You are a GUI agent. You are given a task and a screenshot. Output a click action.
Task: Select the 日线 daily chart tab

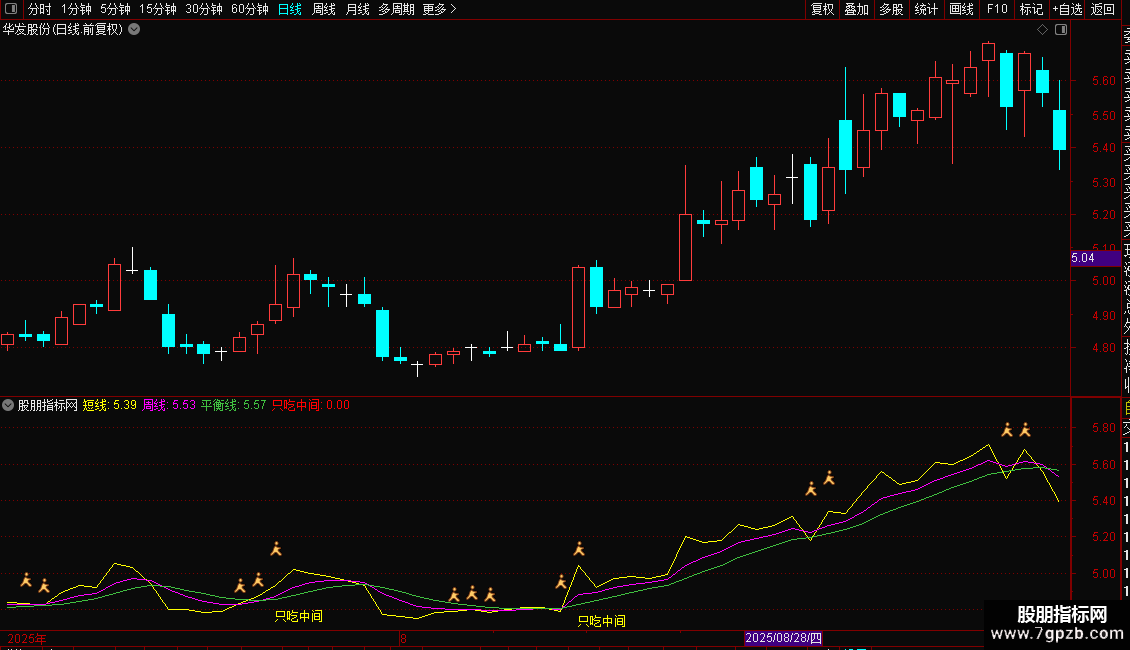(x=290, y=9)
